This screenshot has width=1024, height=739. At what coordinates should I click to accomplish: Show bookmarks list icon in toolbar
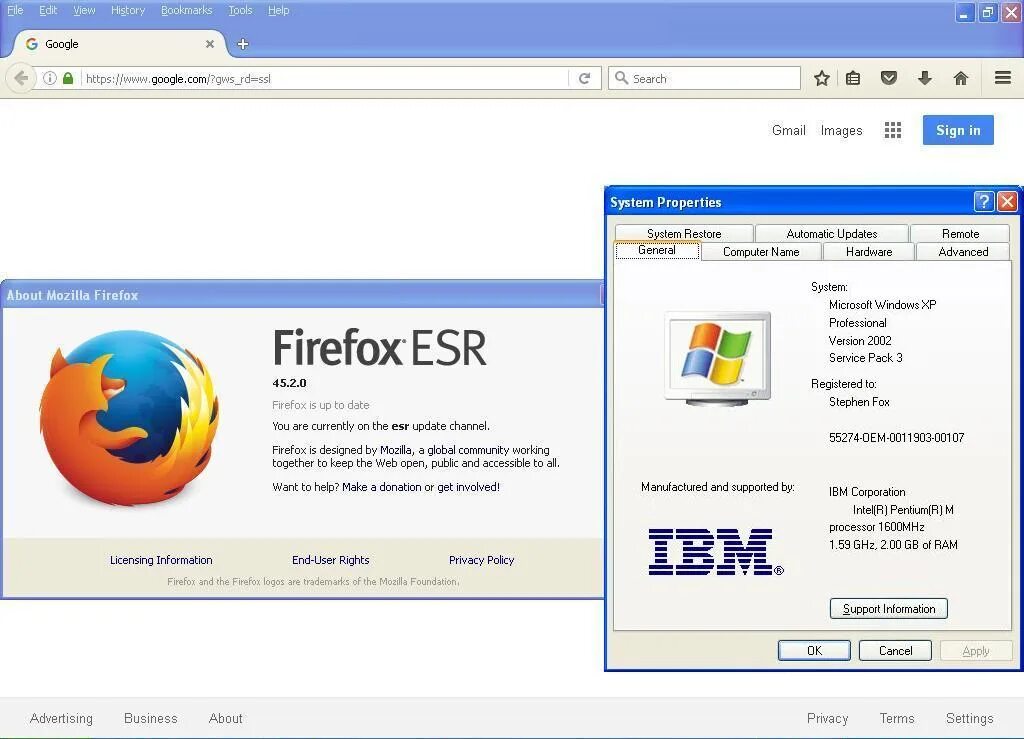(853, 78)
